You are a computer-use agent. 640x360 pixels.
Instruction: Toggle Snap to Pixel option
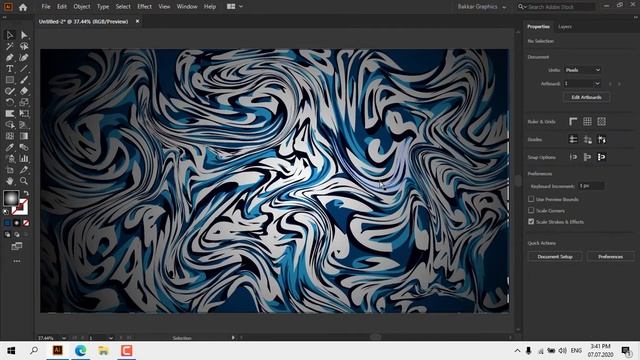(x=587, y=157)
